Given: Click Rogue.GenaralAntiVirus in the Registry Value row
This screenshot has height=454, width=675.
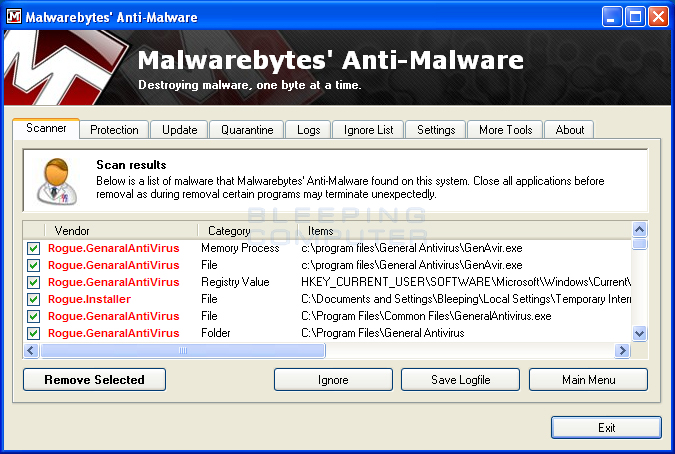Looking at the screenshot, I should [114, 282].
